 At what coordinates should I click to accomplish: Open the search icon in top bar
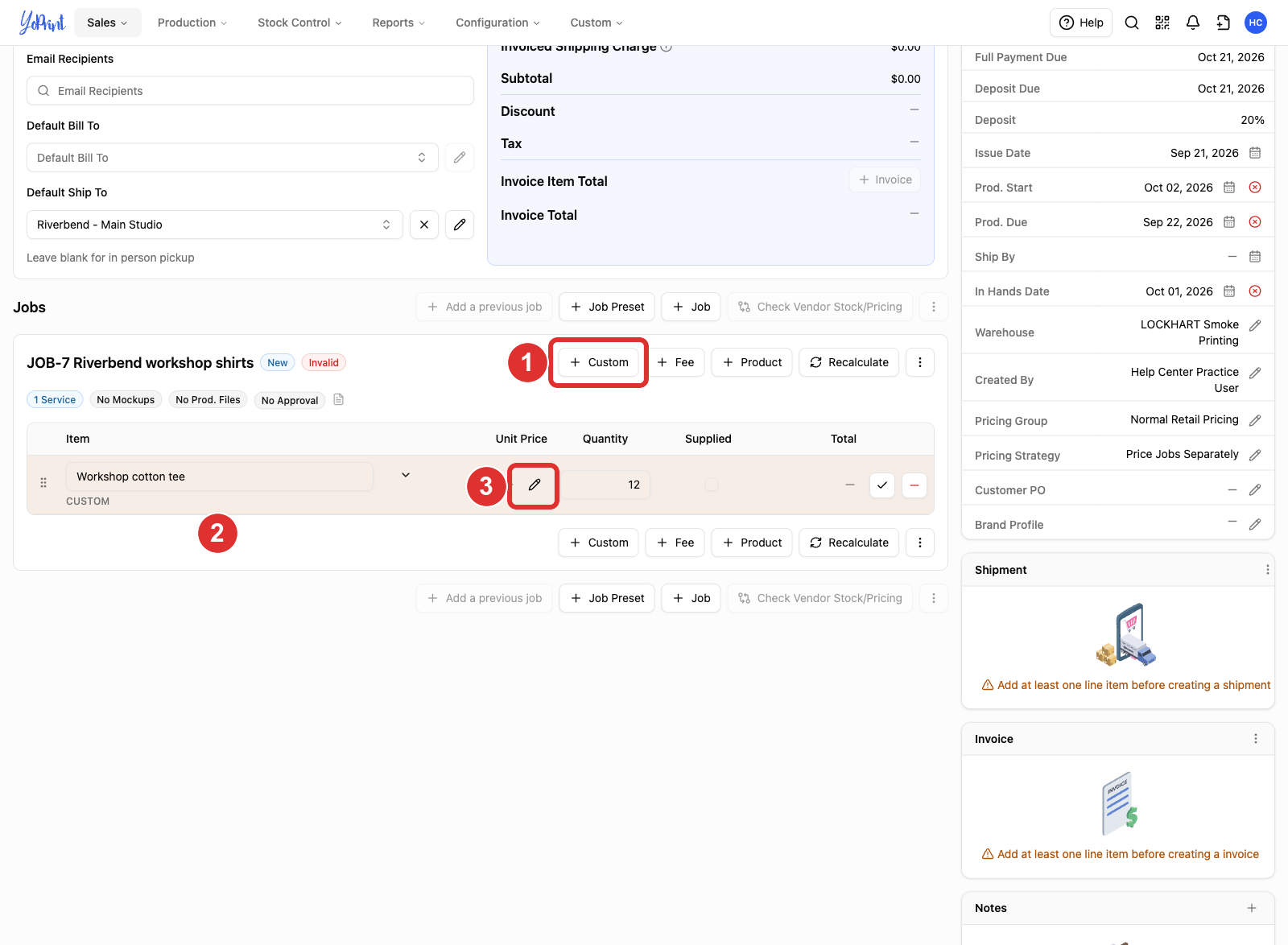tap(1132, 23)
